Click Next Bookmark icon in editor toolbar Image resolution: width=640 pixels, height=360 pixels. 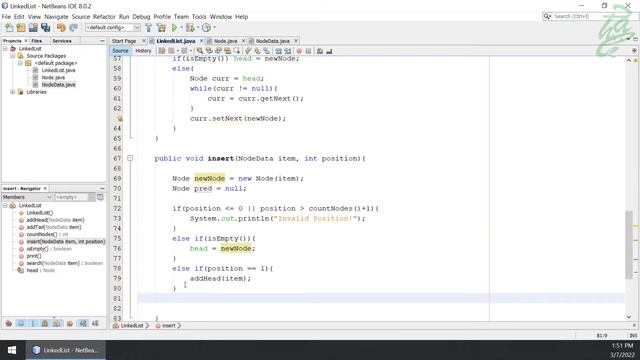pyautogui.click(x=257, y=51)
